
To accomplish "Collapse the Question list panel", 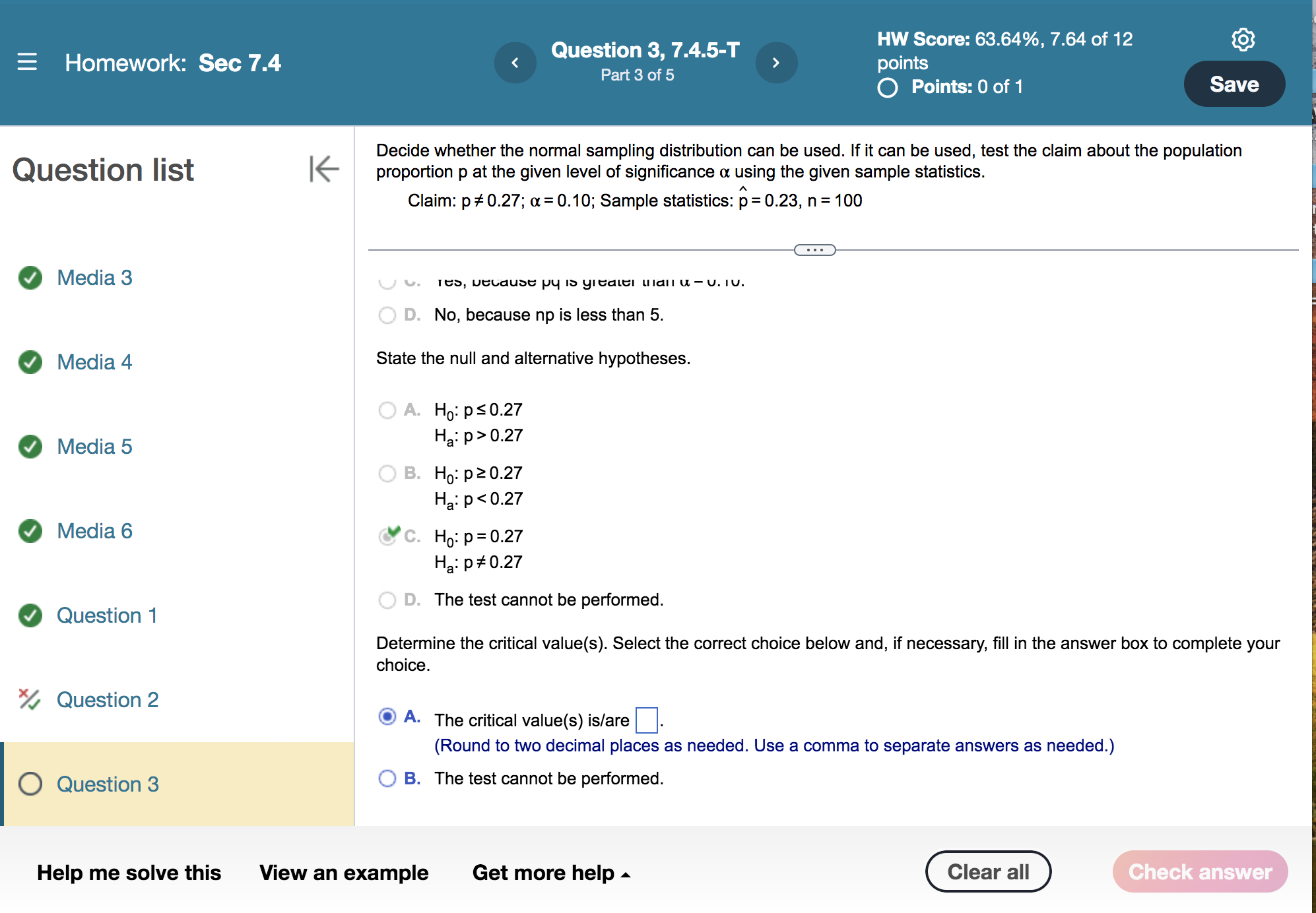I will coord(323,169).
